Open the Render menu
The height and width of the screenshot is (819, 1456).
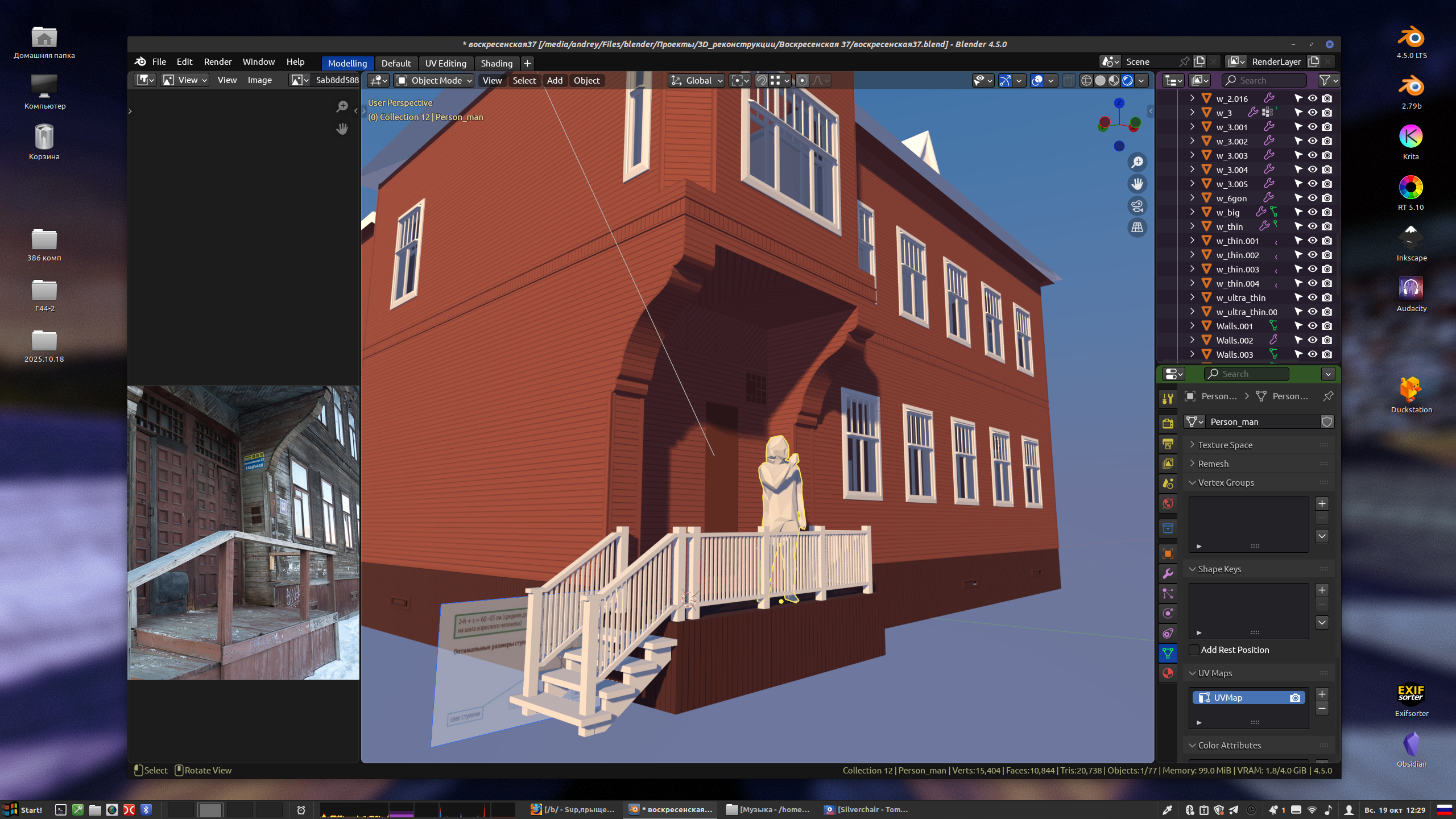point(217,61)
